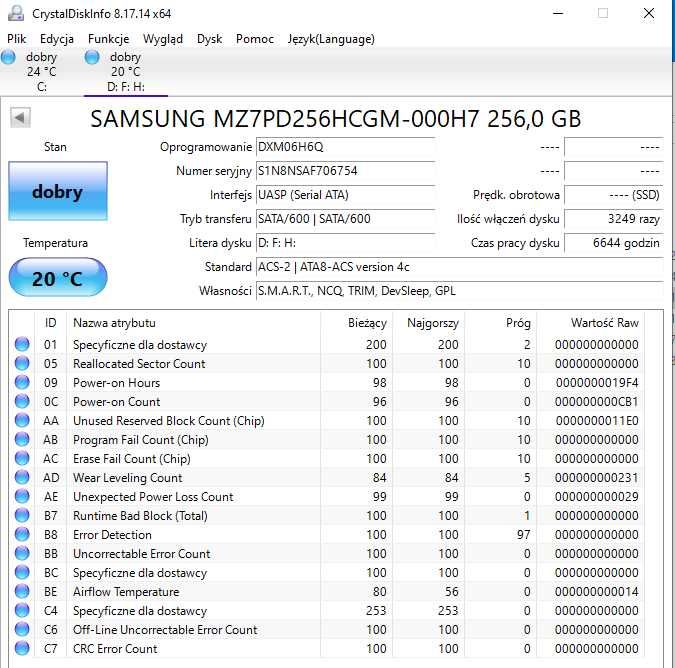Click status orb for CRC Error Count

22,648
